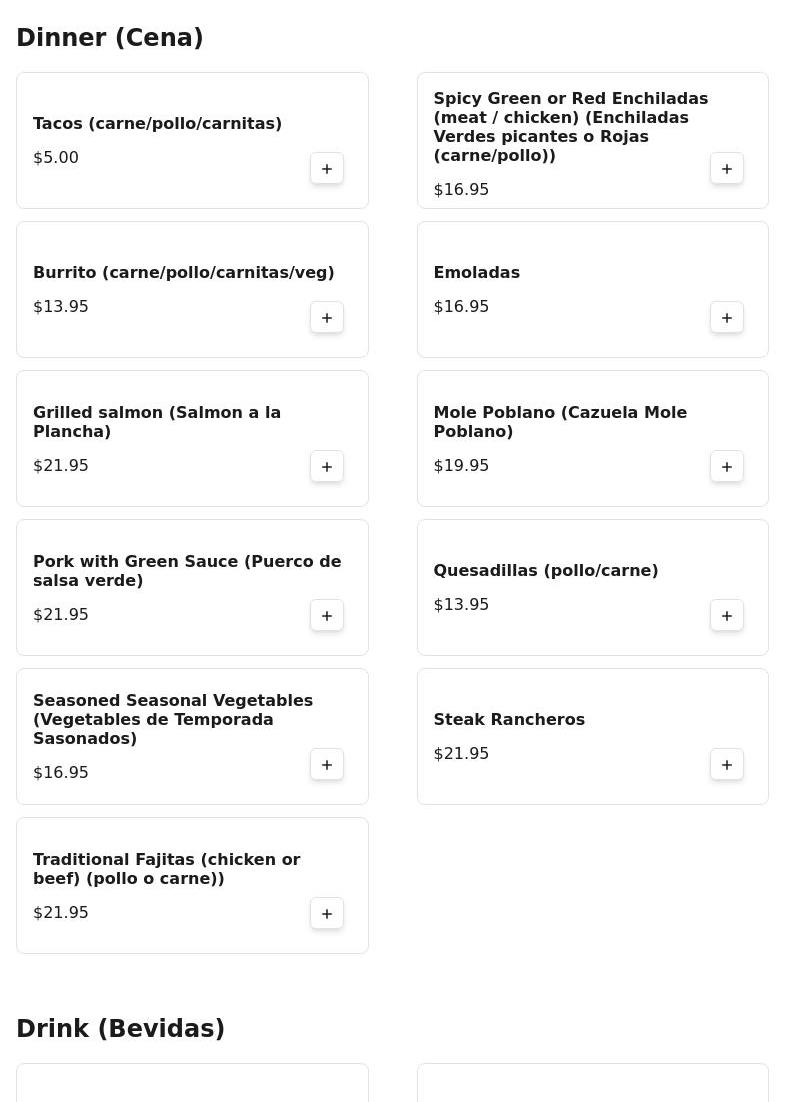This screenshot has width=785, height=1102.
Task: Click the Steak Rancheros title
Action: (509, 719)
